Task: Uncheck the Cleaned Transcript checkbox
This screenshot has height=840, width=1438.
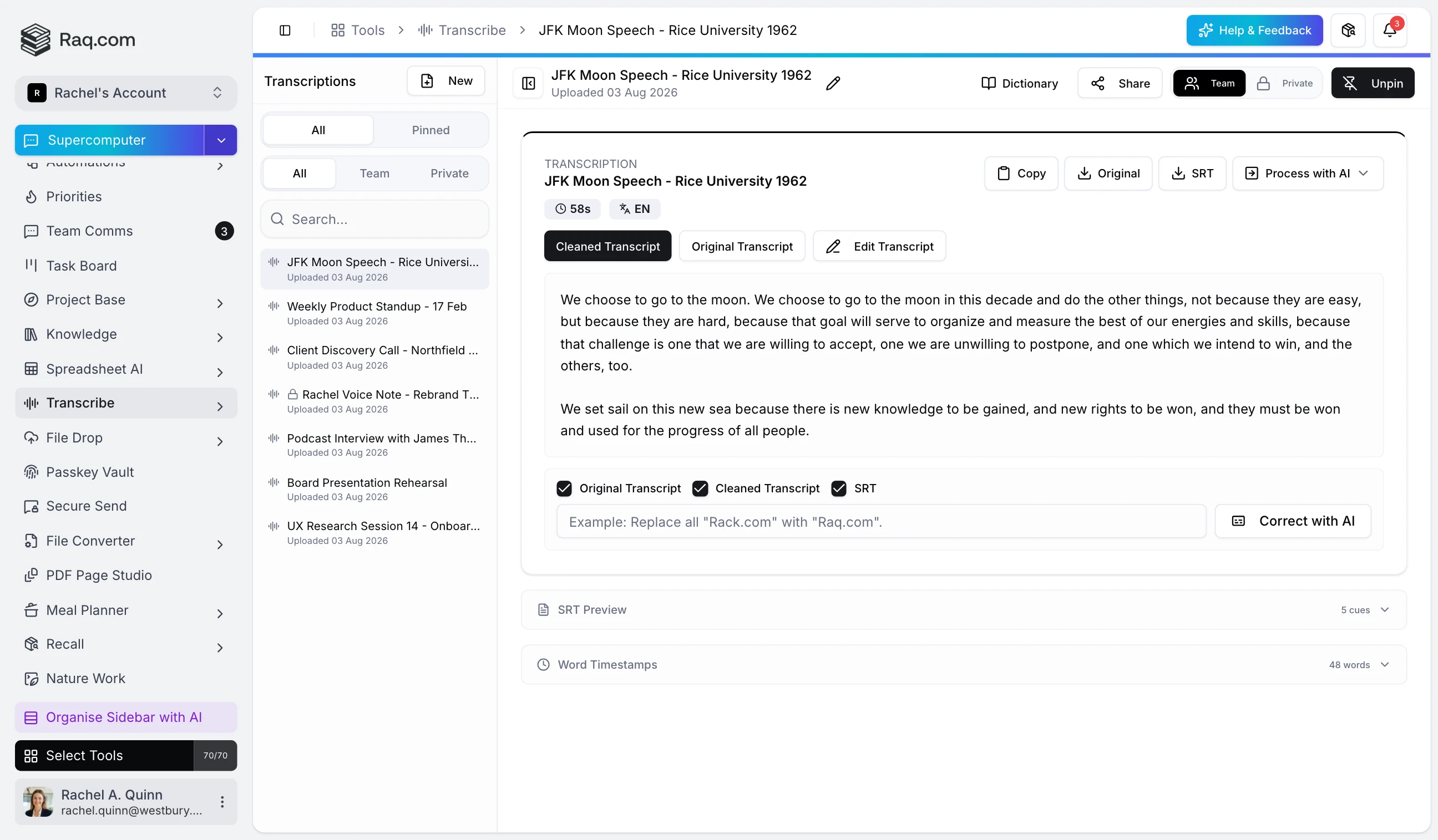Action: [x=700, y=488]
